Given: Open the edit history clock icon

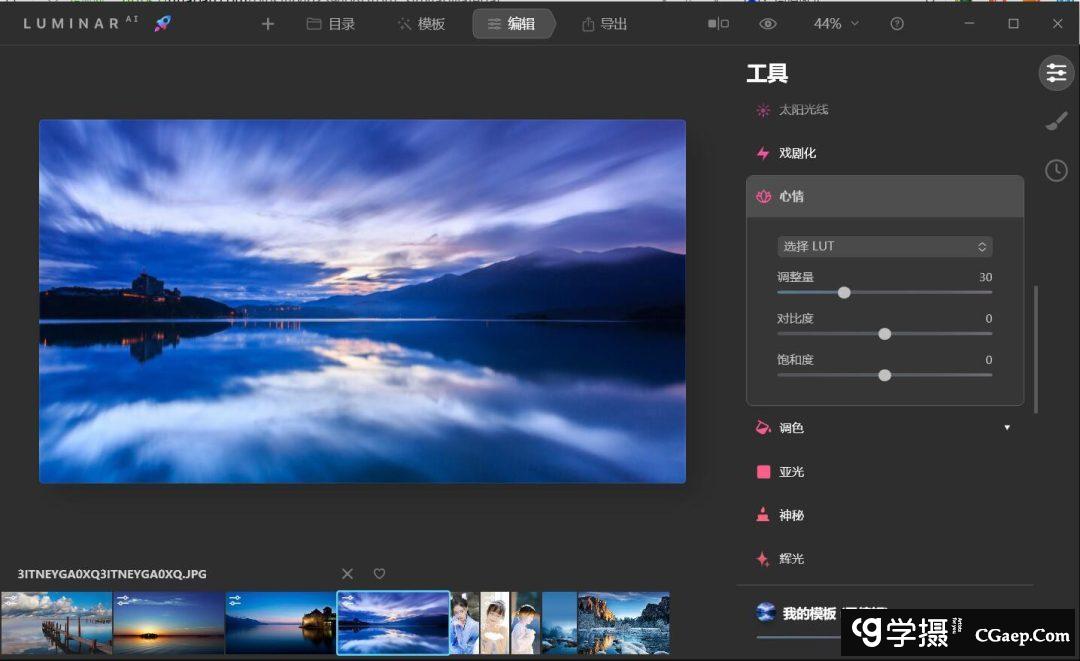Looking at the screenshot, I should [x=1056, y=170].
